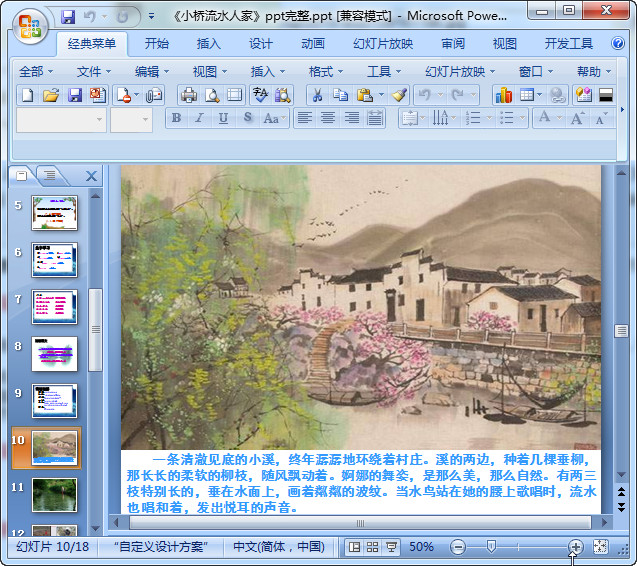This screenshot has width=637, height=566.
Task: Click the New blank presentation icon
Action: click(x=28, y=95)
